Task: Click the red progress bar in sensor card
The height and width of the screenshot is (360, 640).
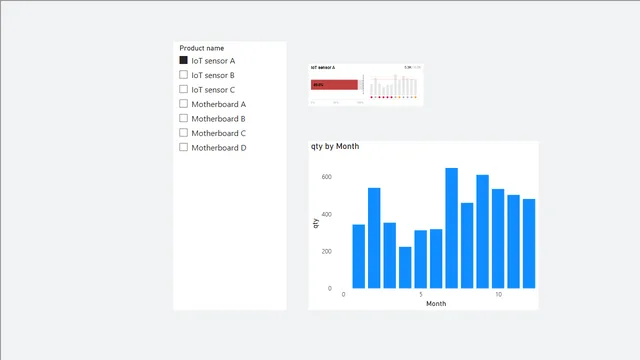Action: coord(334,84)
